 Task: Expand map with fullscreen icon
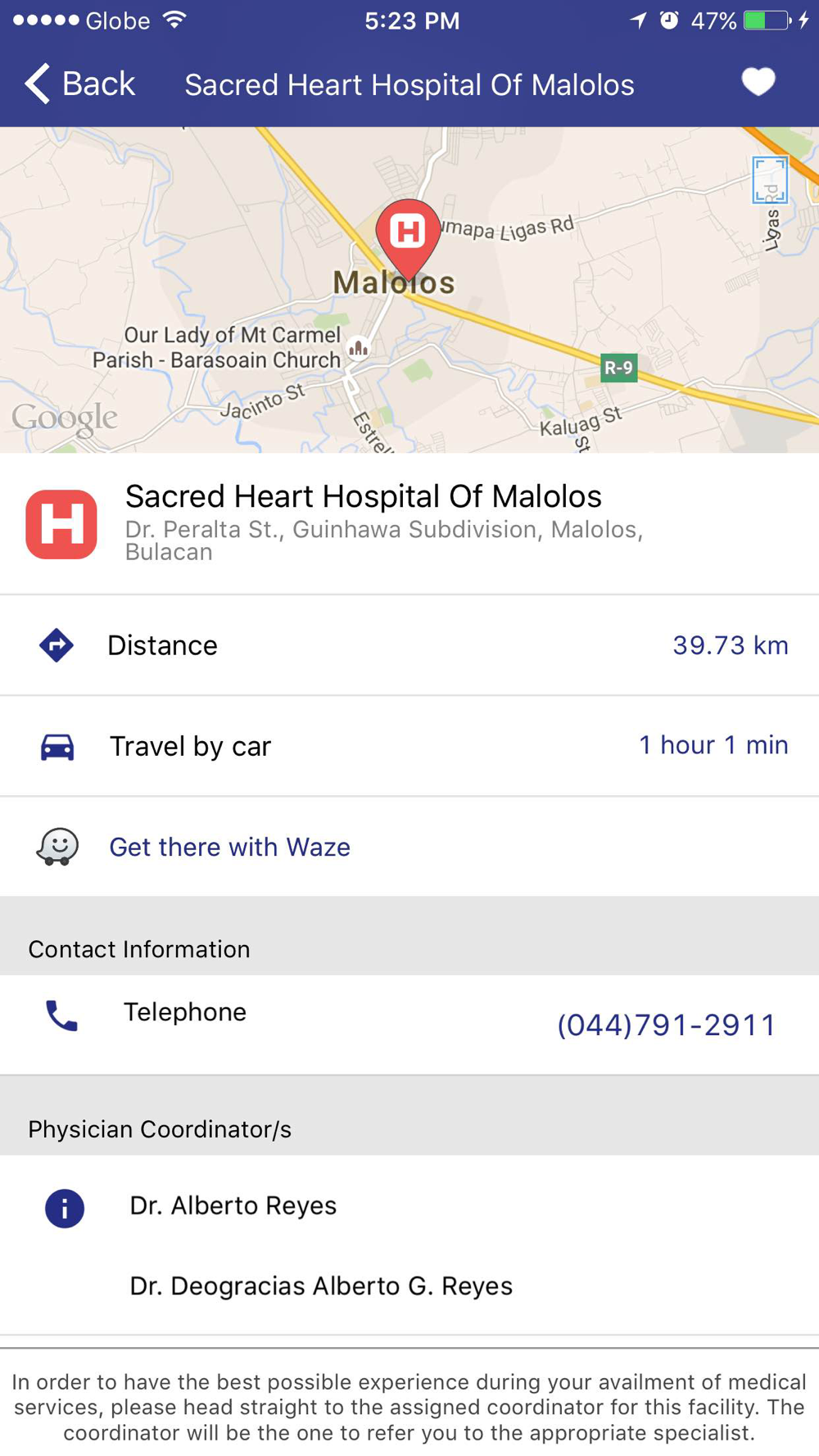770,179
